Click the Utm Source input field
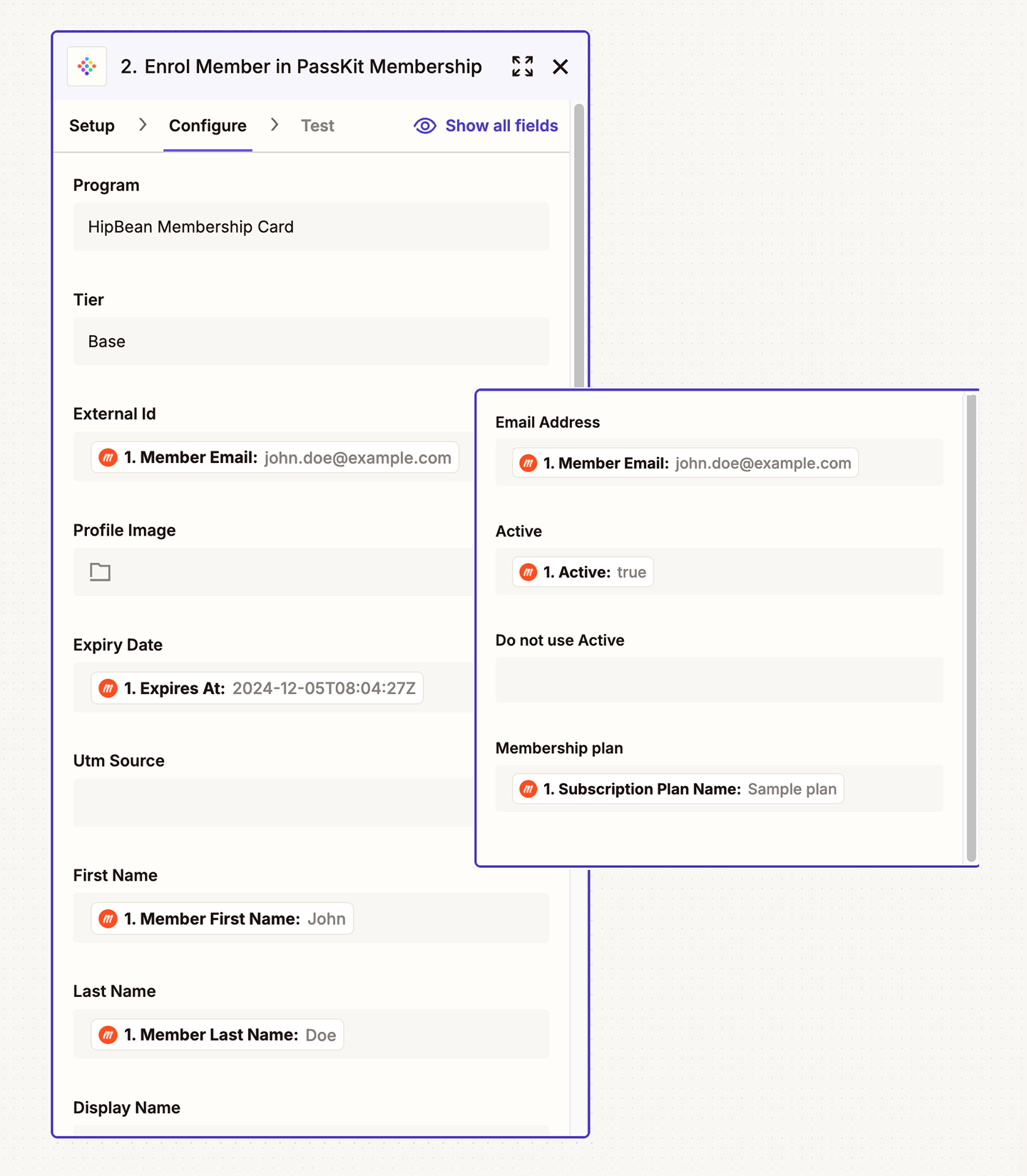Screen dimensions: 1027x1176 [274, 803]
